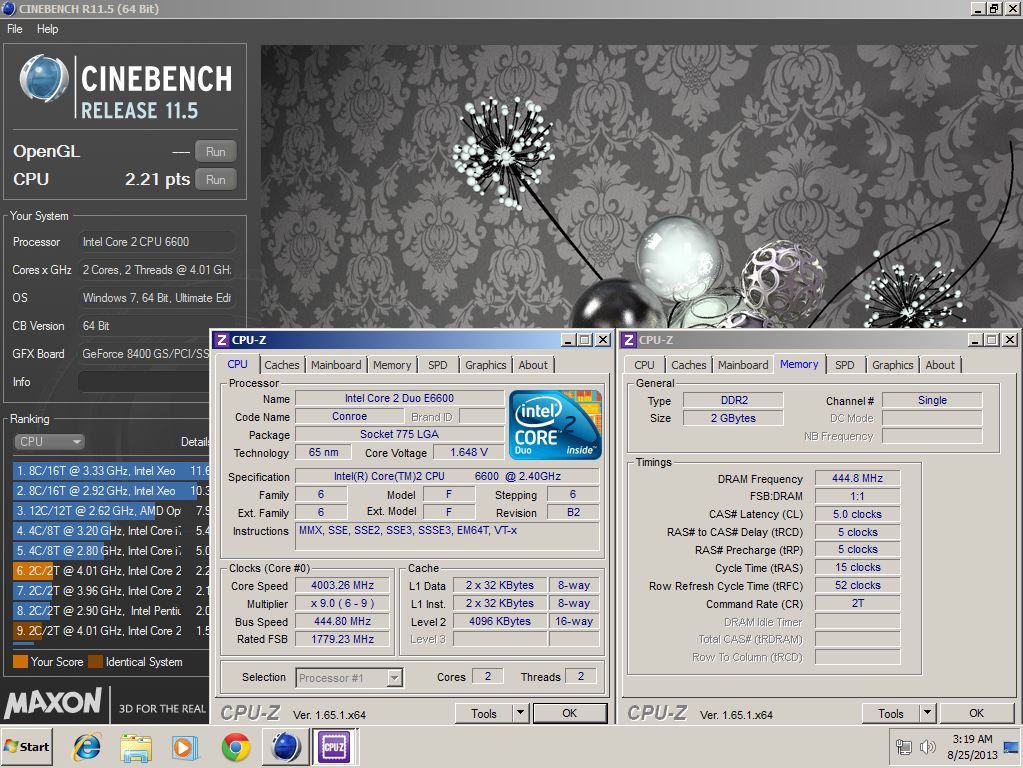The image size is (1023, 768).
Task: Open SPD tab in right CPU-Z
Action: pyautogui.click(x=845, y=365)
